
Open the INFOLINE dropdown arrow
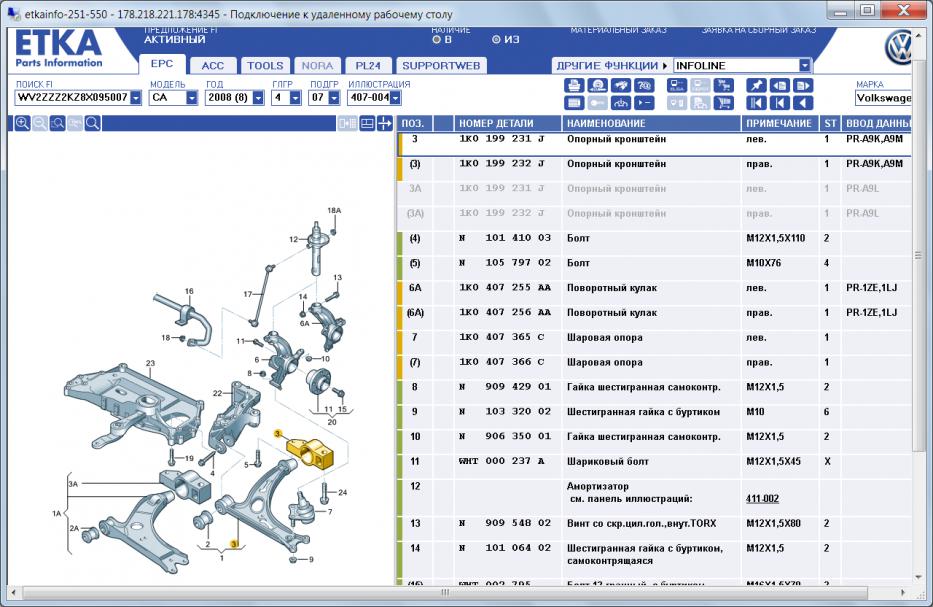[x=804, y=65]
